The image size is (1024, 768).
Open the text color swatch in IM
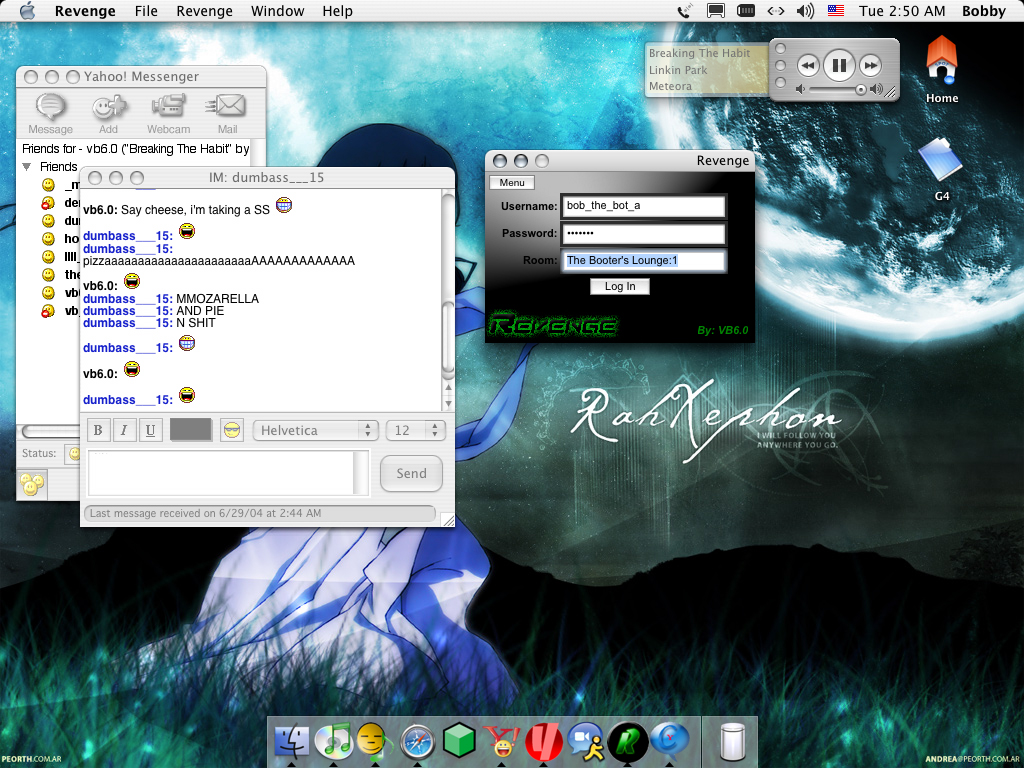(x=191, y=430)
